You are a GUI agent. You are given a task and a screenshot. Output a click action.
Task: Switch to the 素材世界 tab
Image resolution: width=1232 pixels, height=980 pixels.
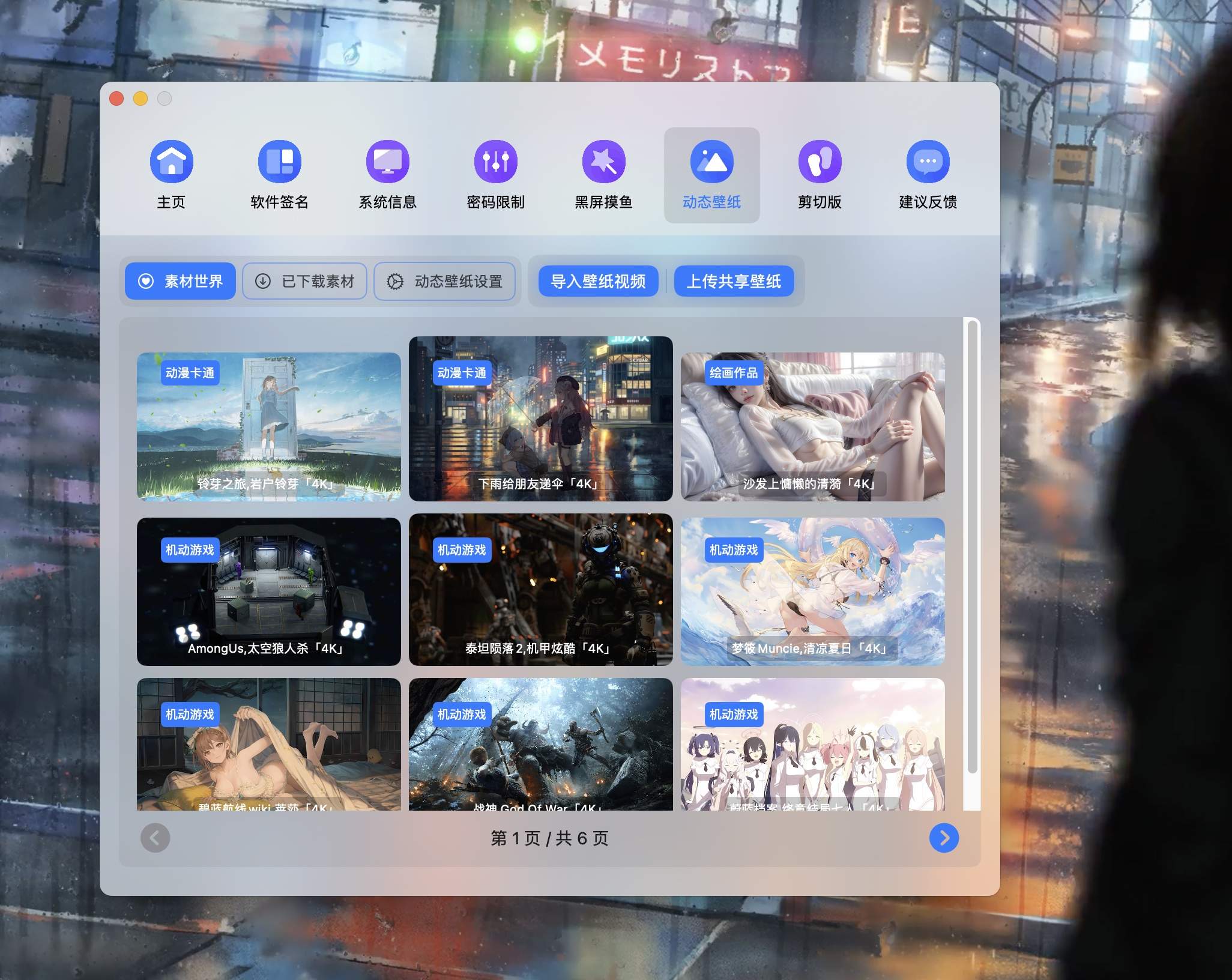point(180,281)
